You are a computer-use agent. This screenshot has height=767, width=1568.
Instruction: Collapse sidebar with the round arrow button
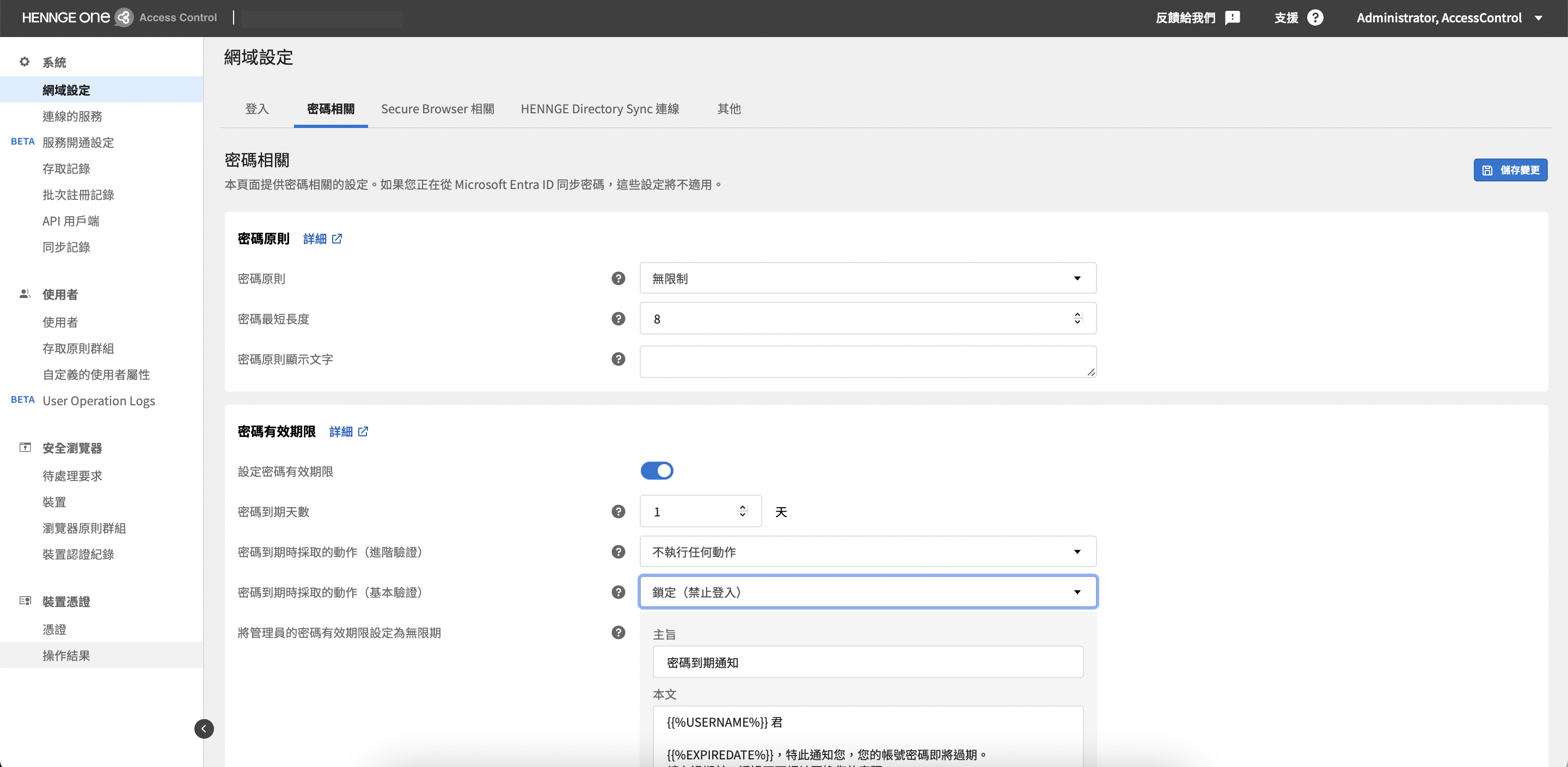(204, 728)
